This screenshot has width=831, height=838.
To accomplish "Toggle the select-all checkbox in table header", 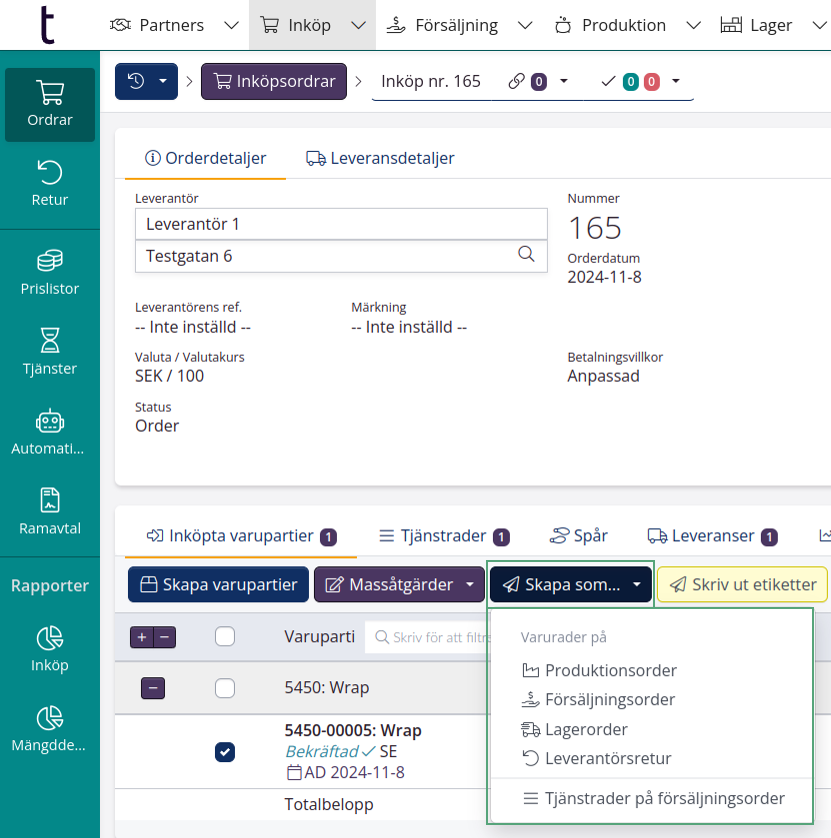I will pos(225,636).
